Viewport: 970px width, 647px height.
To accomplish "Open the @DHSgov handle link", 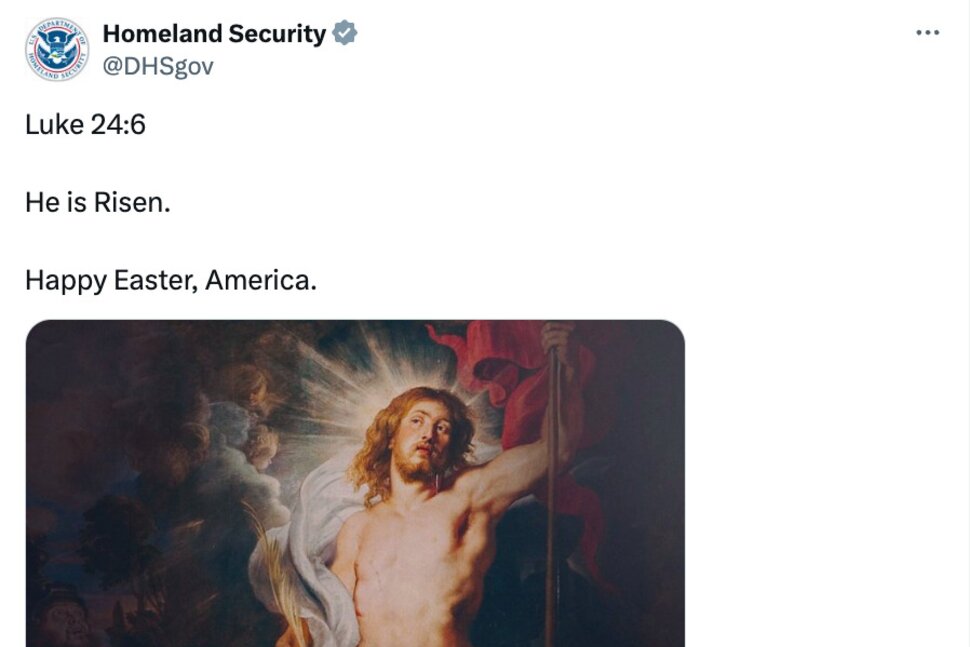I will 158,67.
